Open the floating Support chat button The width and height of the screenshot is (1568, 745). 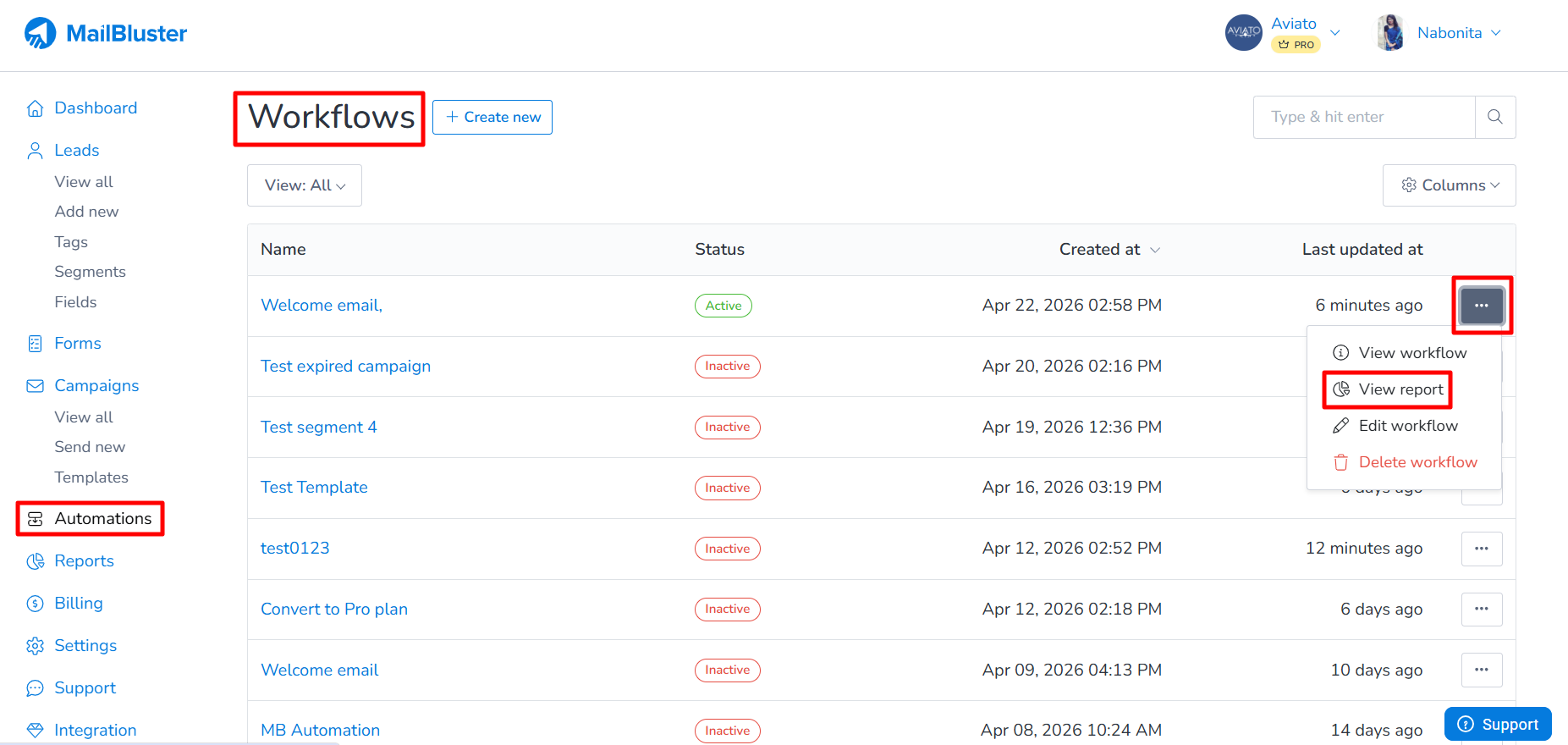pyautogui.click(x=1498, y=724)
